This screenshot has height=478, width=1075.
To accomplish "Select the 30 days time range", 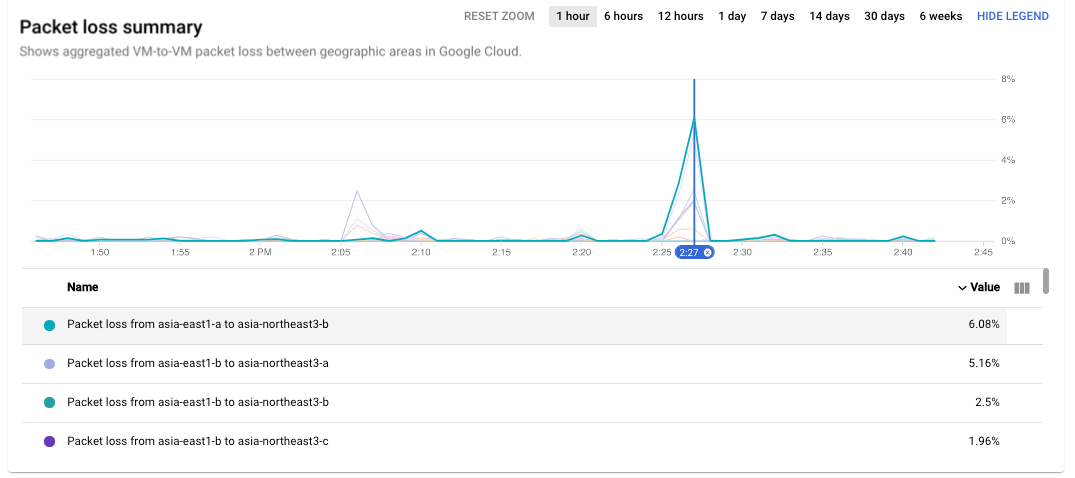I will coord(884,16).
